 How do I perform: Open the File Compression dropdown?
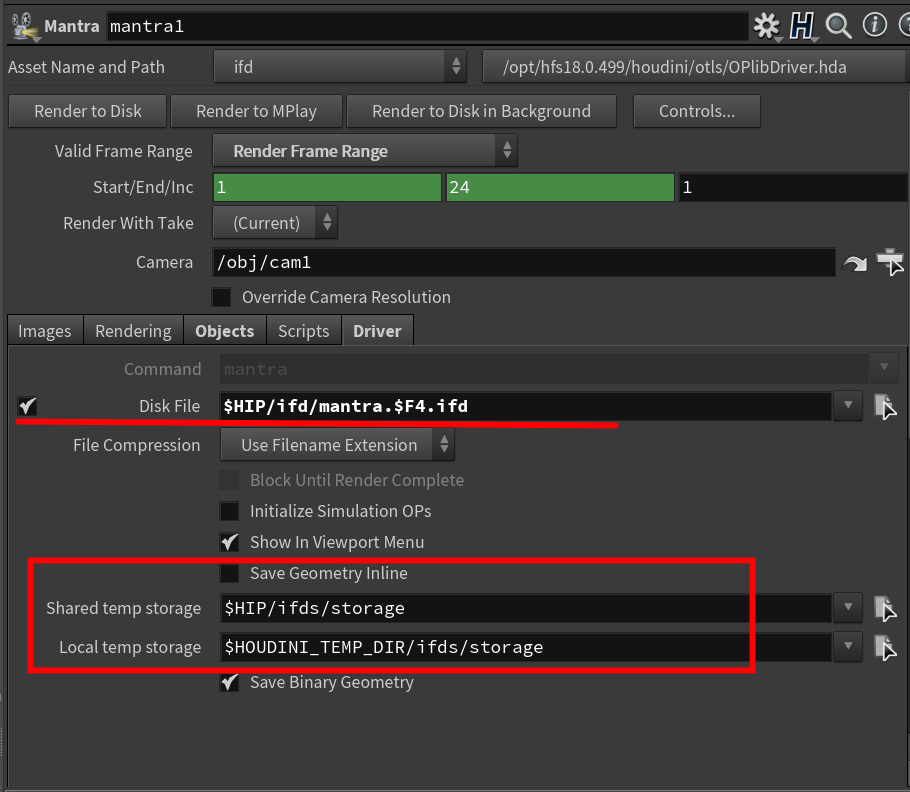tap(337, 445)
